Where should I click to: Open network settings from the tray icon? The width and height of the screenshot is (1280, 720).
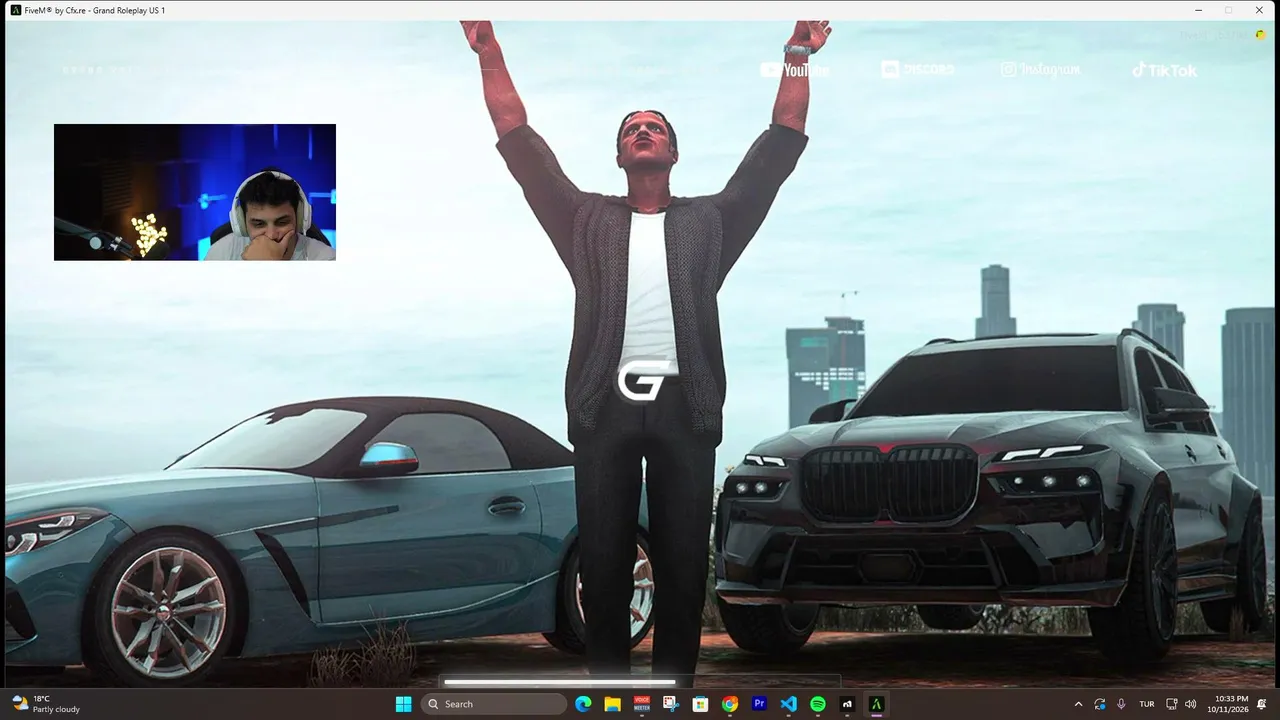click(x=1172, y=704)
